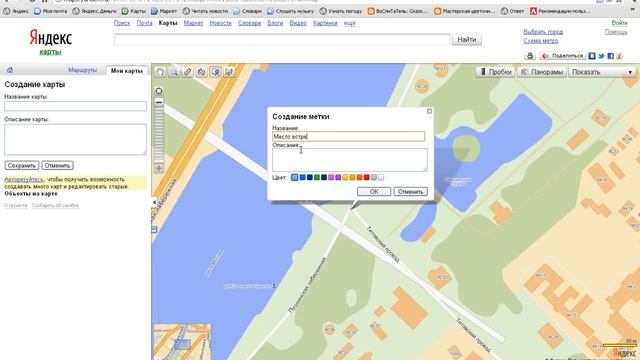The height and width of the screenshot is (360, 640).
Task: Confirm placemark with OK button
Action: point(374,191)
